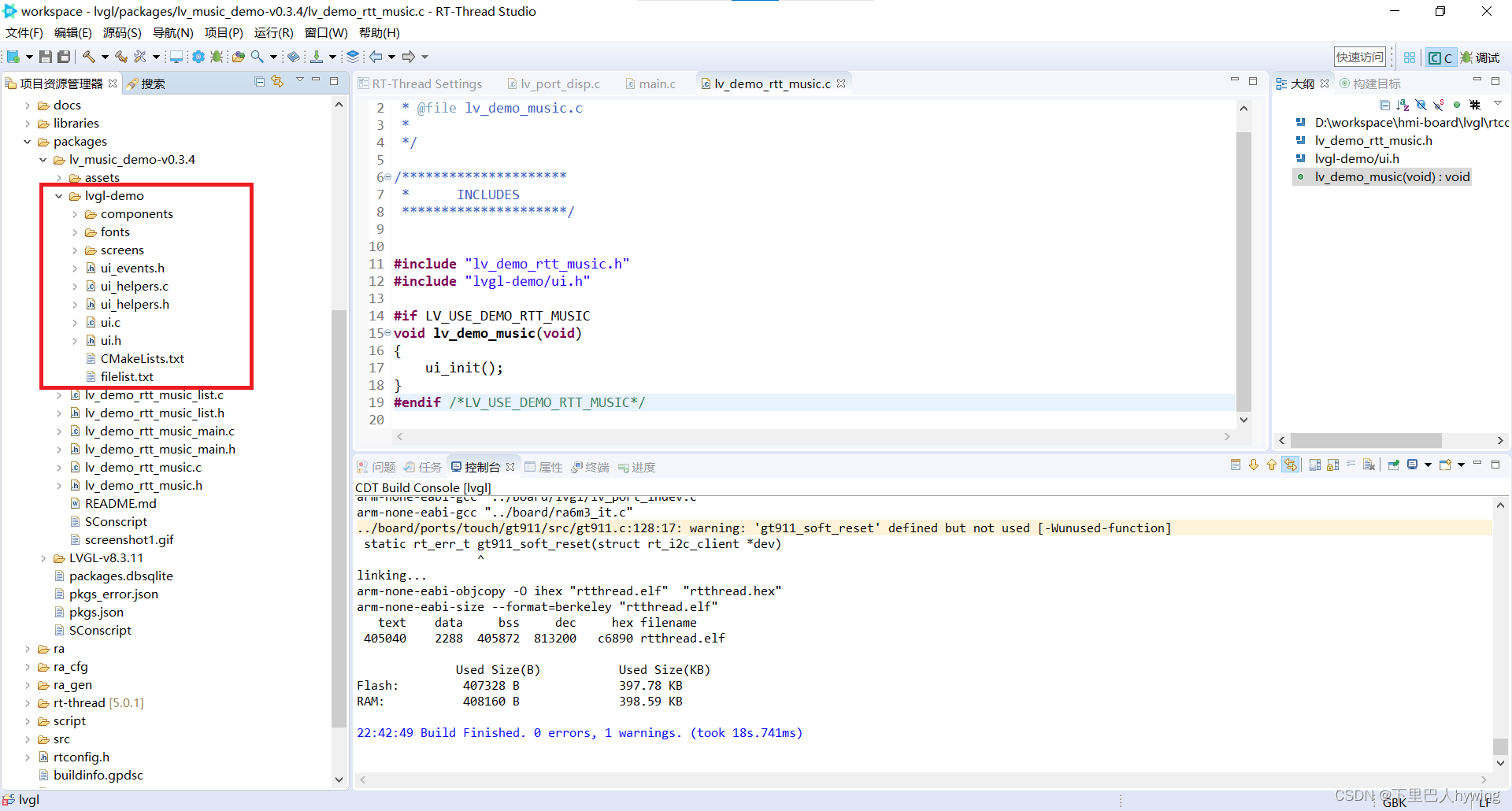Click the forward navigation arrow icon
This screenshot has height=811, width=1512.
coord(409,57)
